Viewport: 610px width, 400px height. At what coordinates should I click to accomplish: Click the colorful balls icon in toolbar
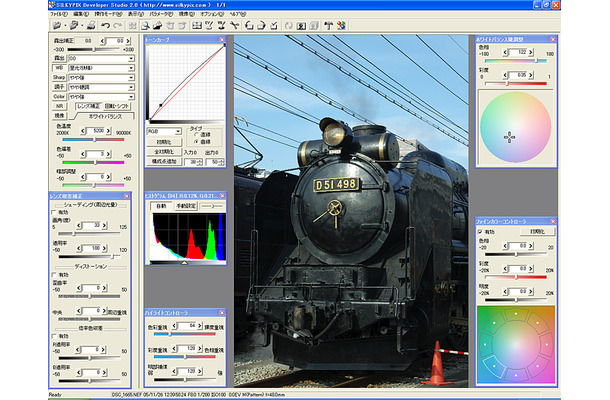341,26
